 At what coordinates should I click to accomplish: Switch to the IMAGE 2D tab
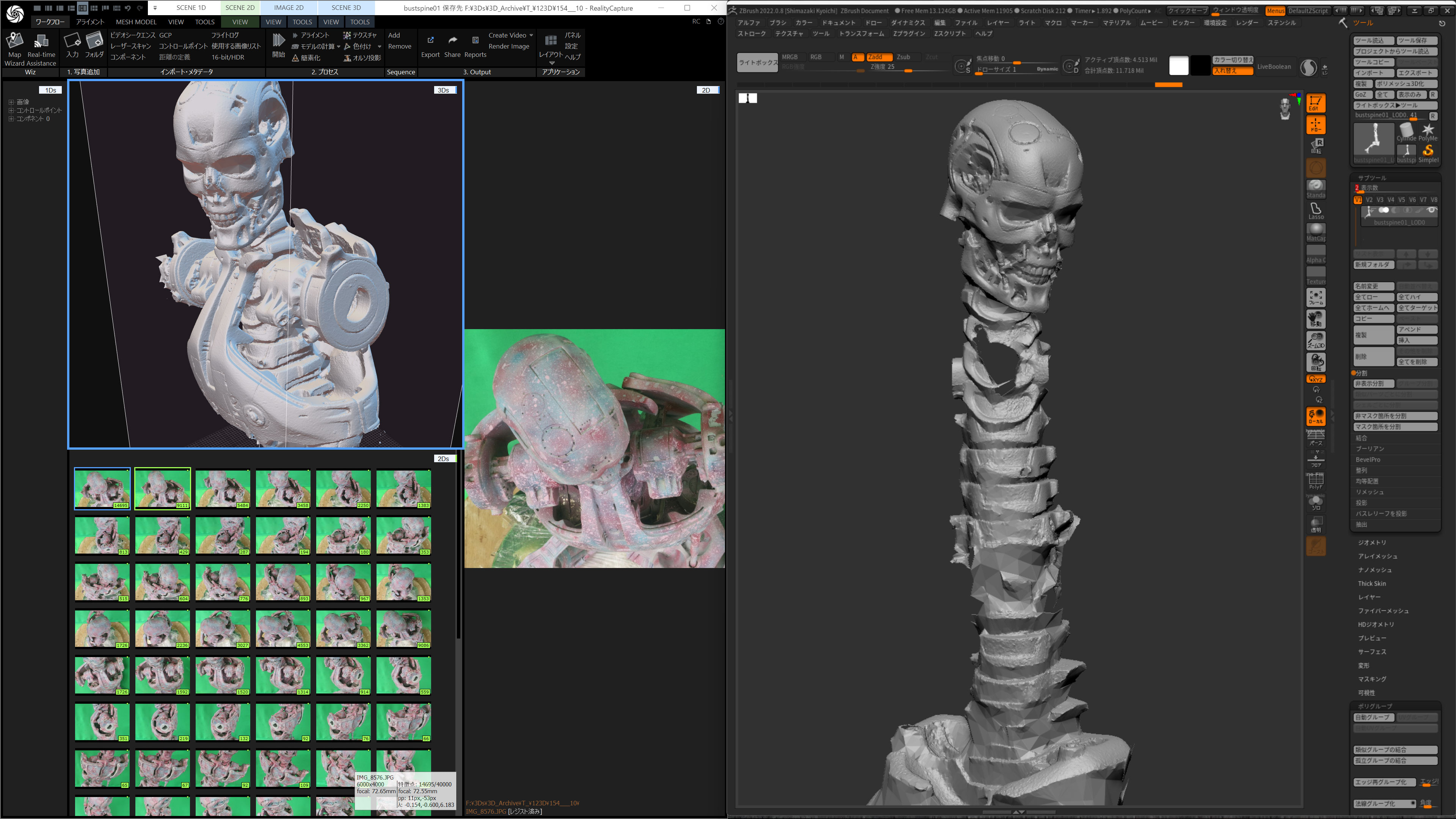(288, 8)
